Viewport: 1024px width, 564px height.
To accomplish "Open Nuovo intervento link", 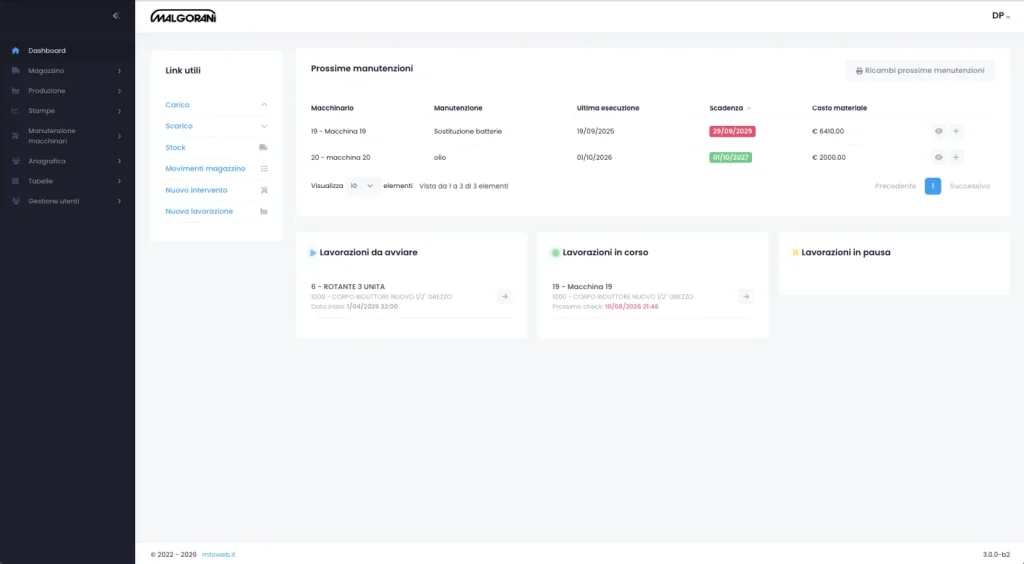I will pos(197,190).
